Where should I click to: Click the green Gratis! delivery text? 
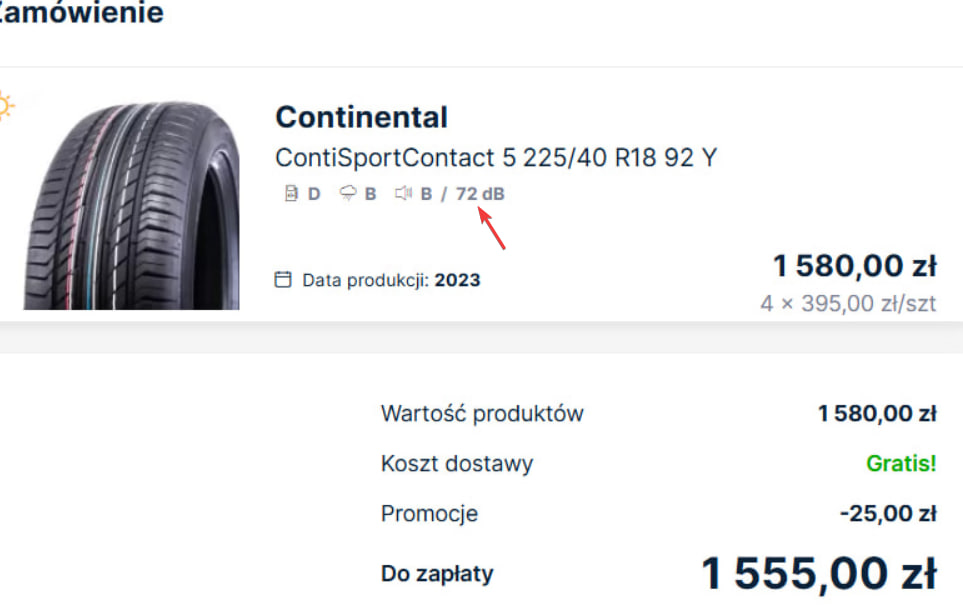(900, 464)
